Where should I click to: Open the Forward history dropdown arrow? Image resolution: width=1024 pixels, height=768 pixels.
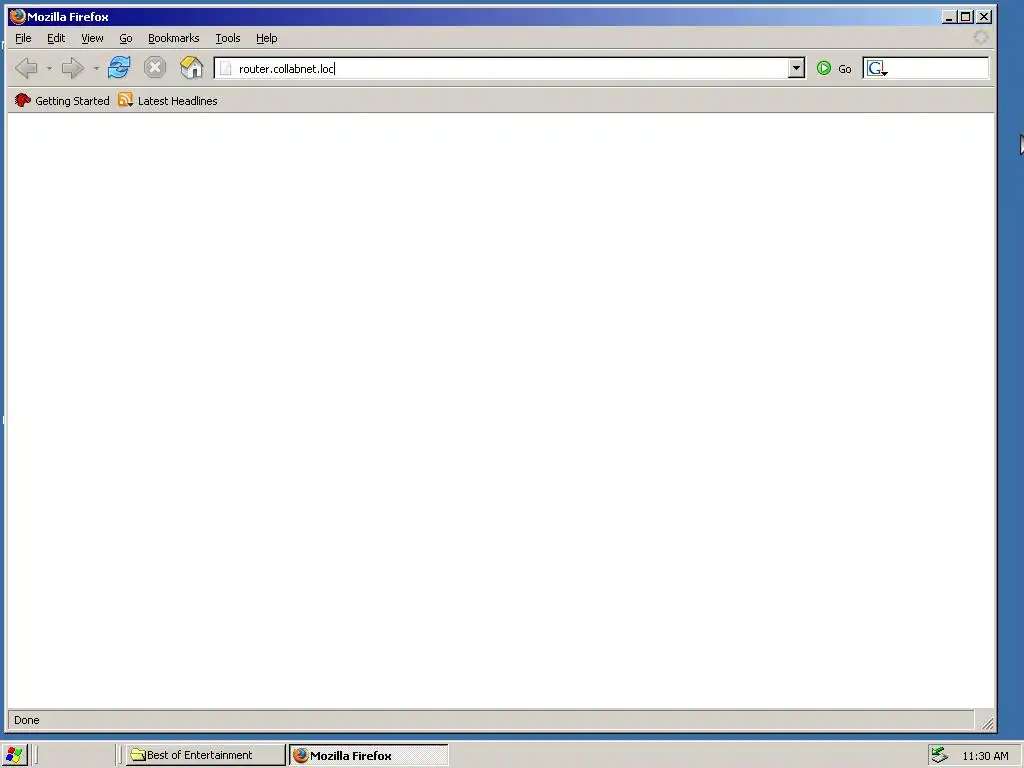(96, 68)
